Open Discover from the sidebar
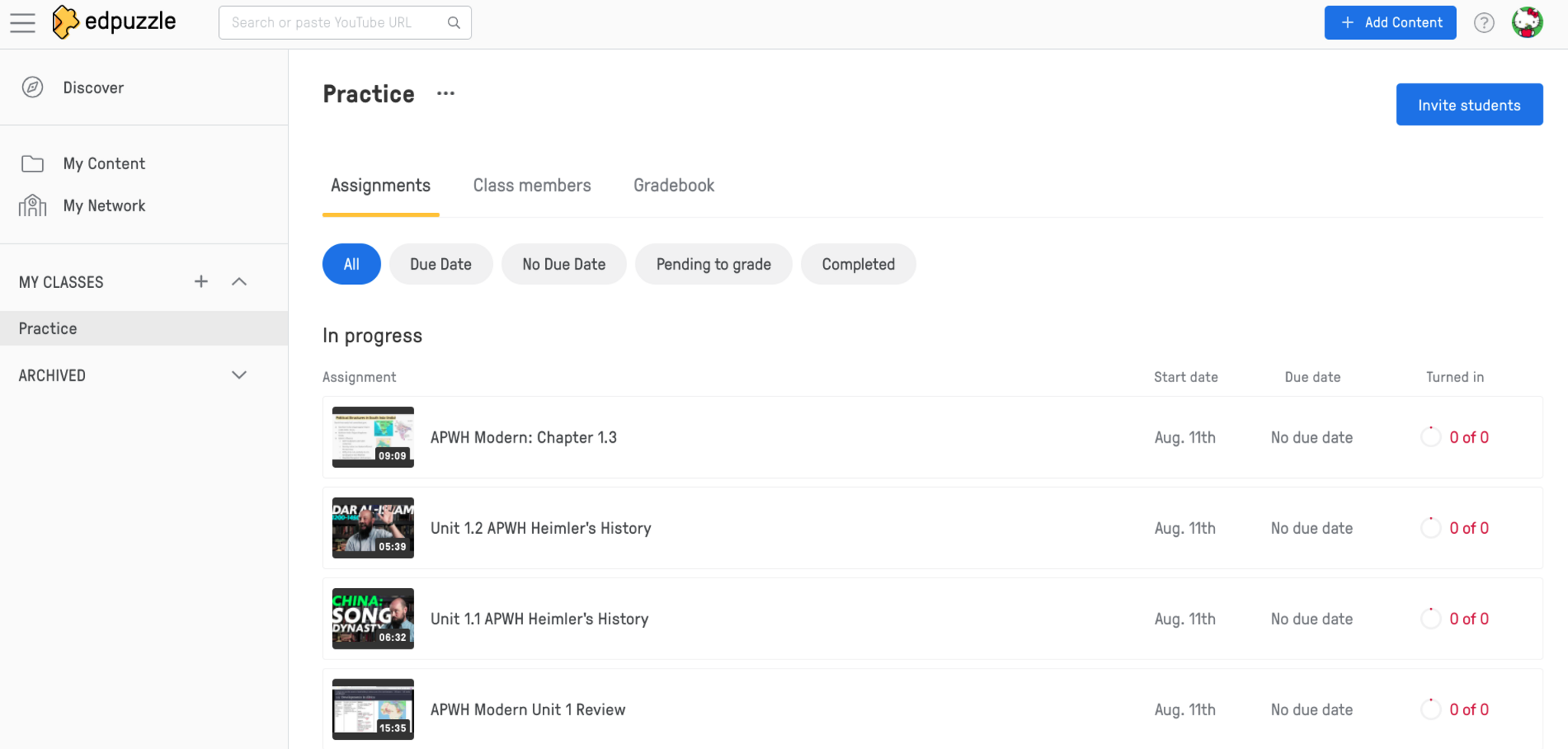Screen dimensions: 1568x749 tap(93, 88)
